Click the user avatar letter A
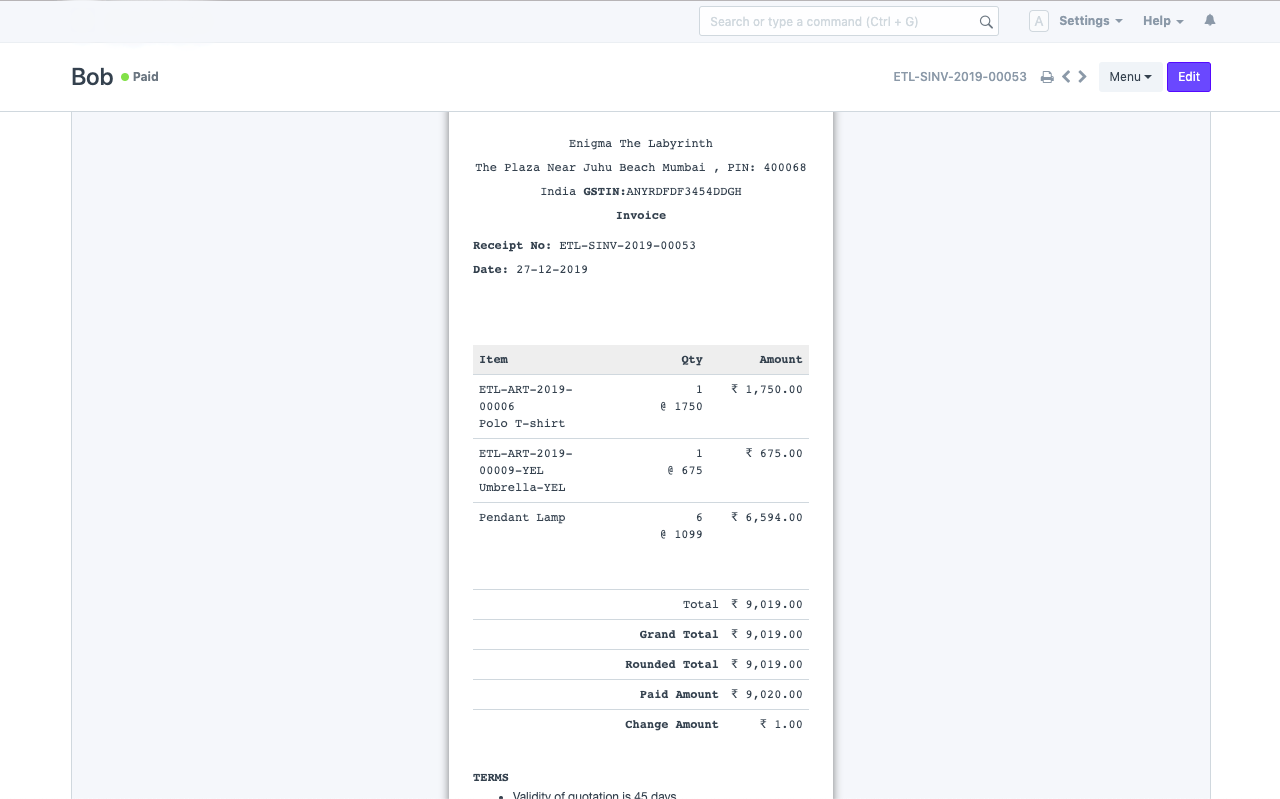 pyautogui.click(x=1039, y=21)
